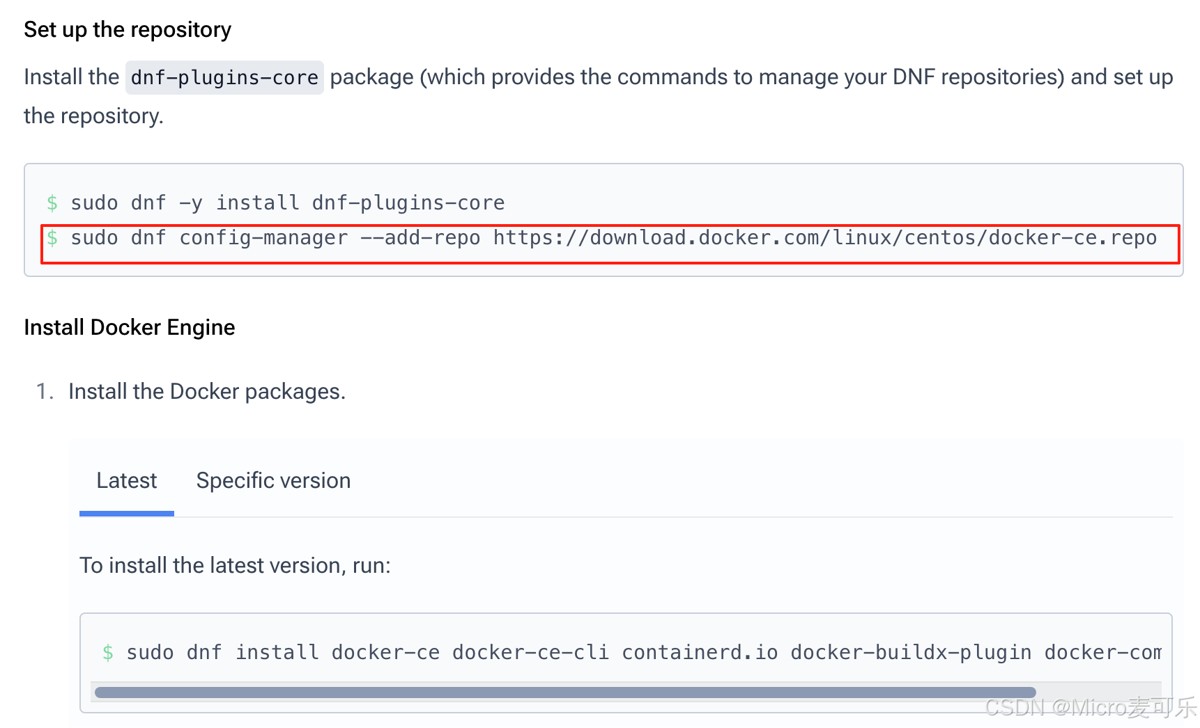Click "To install the latest version, run:" text
1200x728 pixels.
235,566
